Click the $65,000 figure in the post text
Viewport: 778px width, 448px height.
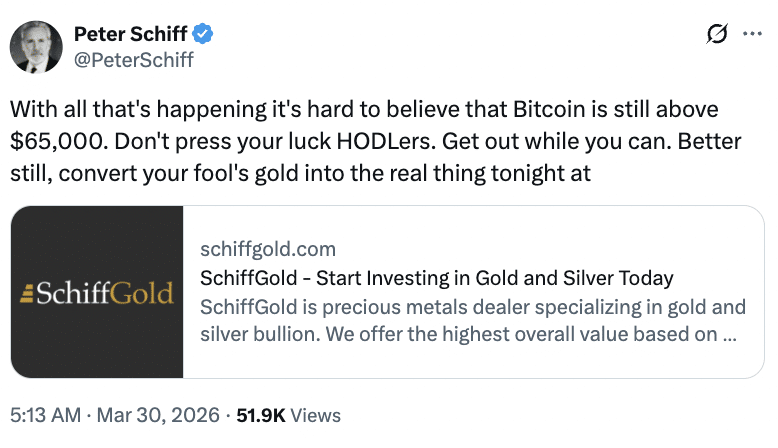pyautogui.click(x=50, y=141)
